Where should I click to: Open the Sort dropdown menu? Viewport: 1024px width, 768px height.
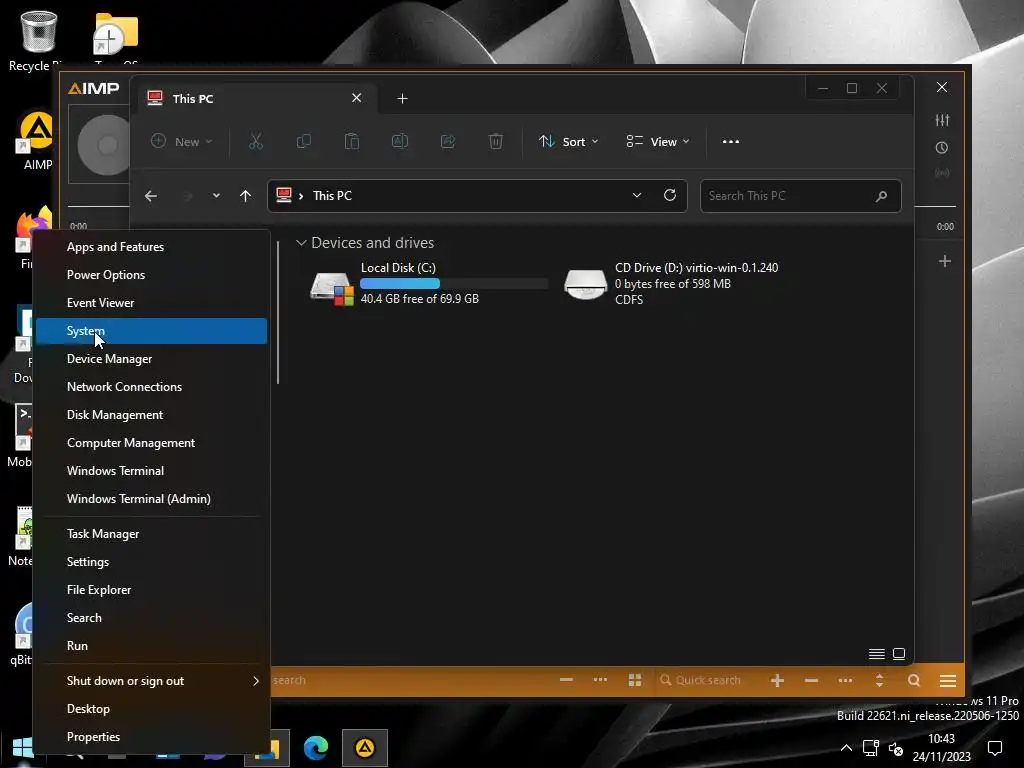click(568, 142)
